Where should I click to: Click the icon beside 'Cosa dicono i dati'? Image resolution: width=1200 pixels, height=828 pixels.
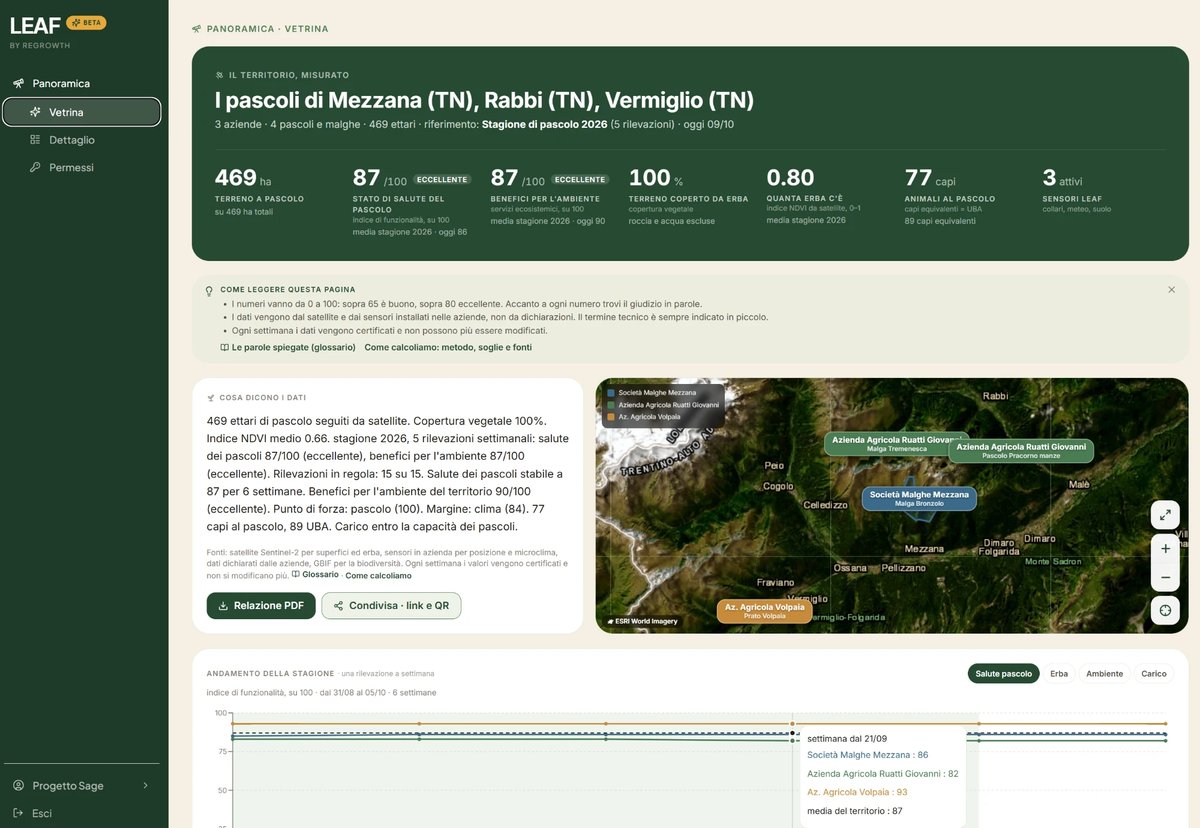coord(211,397)
